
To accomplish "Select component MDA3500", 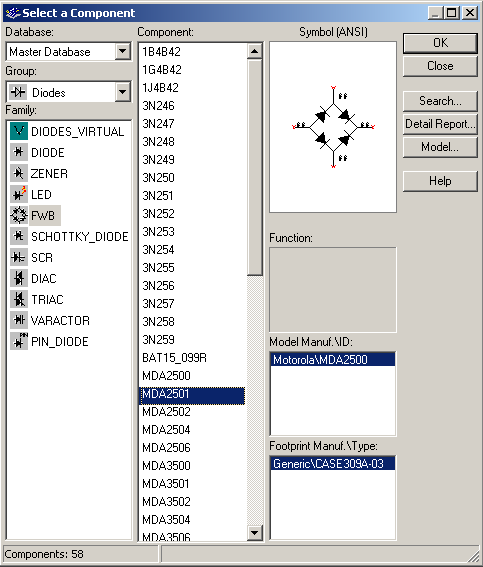I will click(166, 466).
